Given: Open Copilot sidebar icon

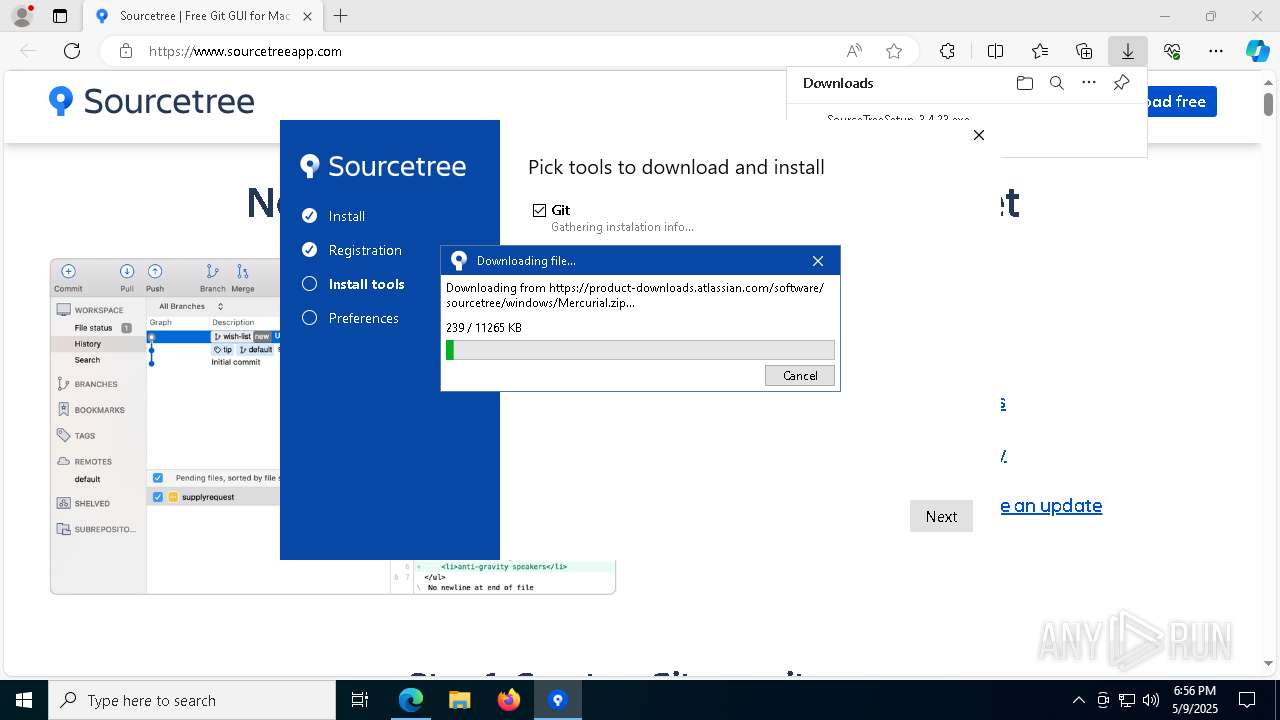Looking at the screenshot, I should pyautogui.click(x=1257, y=51).
